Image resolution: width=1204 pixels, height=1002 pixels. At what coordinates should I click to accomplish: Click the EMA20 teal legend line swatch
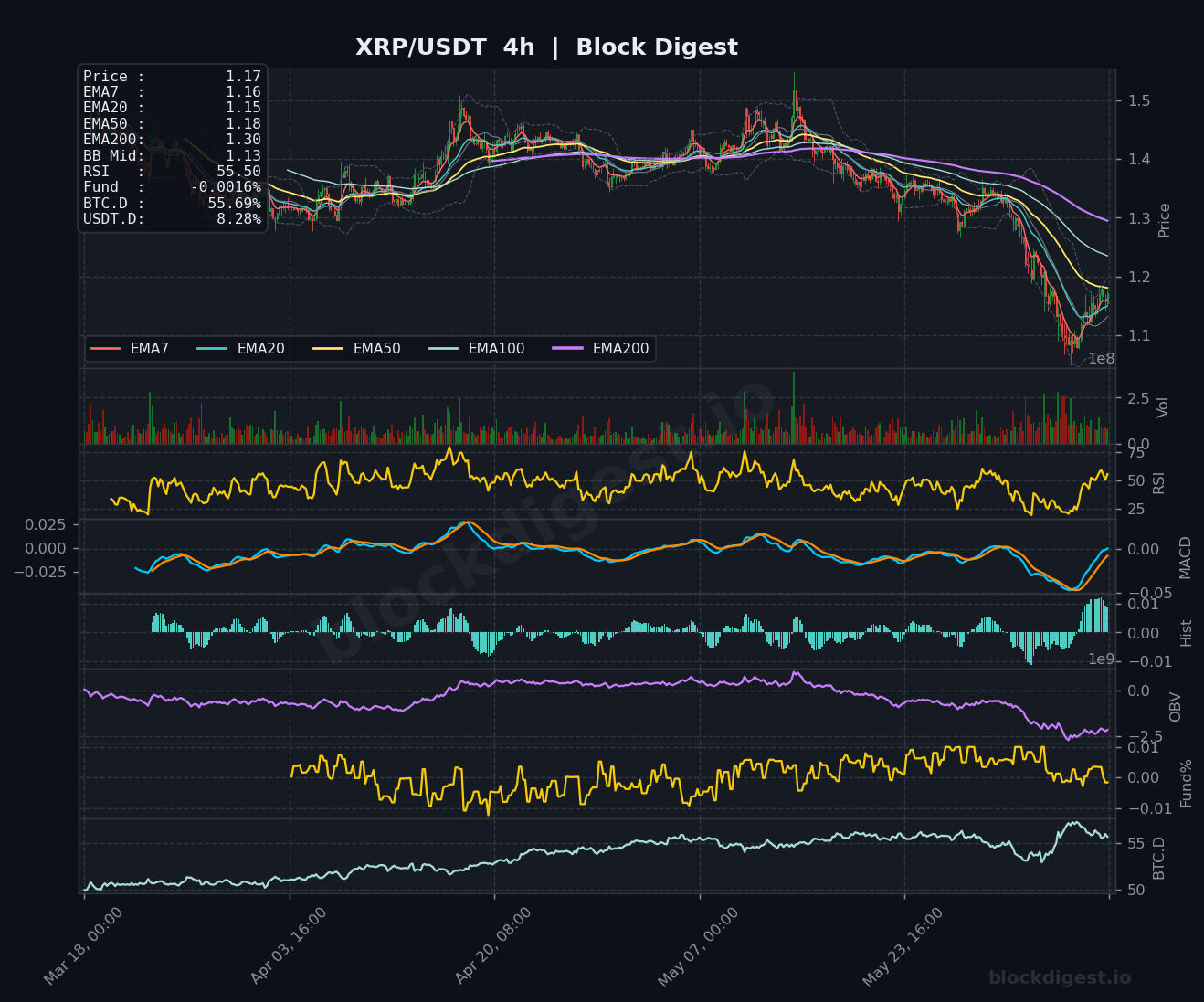pos(212,349)
